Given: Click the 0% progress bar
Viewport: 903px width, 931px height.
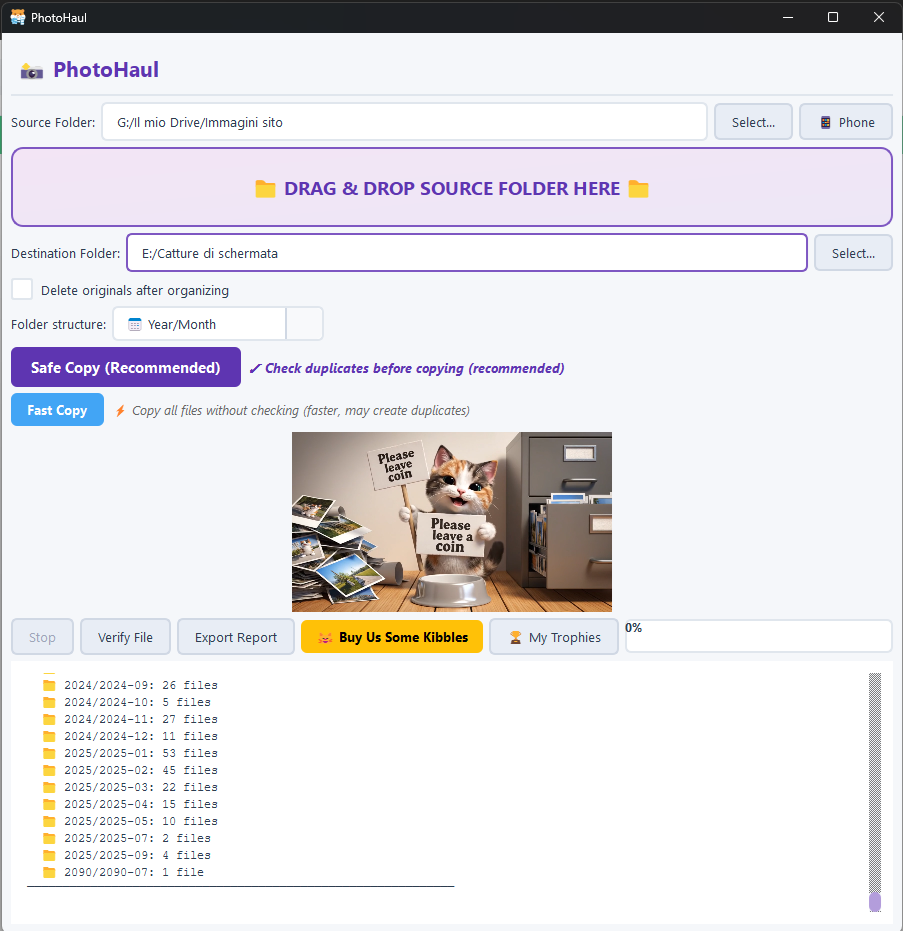Looking at the screenshot, I should pyautogui.click(x=758, y=636).
